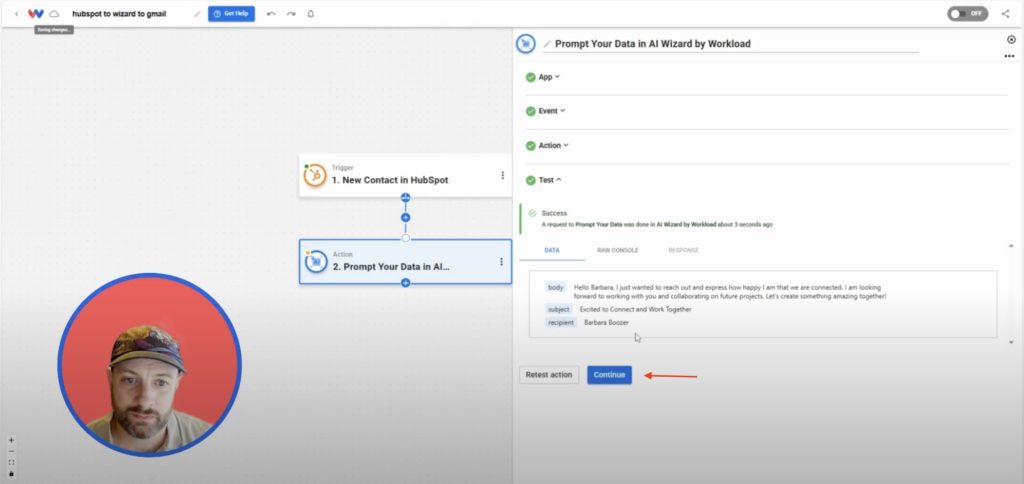The height and width of the screenshot is (484, 1024).
Task: Click the Retest action button
Action: pyautogui.click(x=549, y=375)
